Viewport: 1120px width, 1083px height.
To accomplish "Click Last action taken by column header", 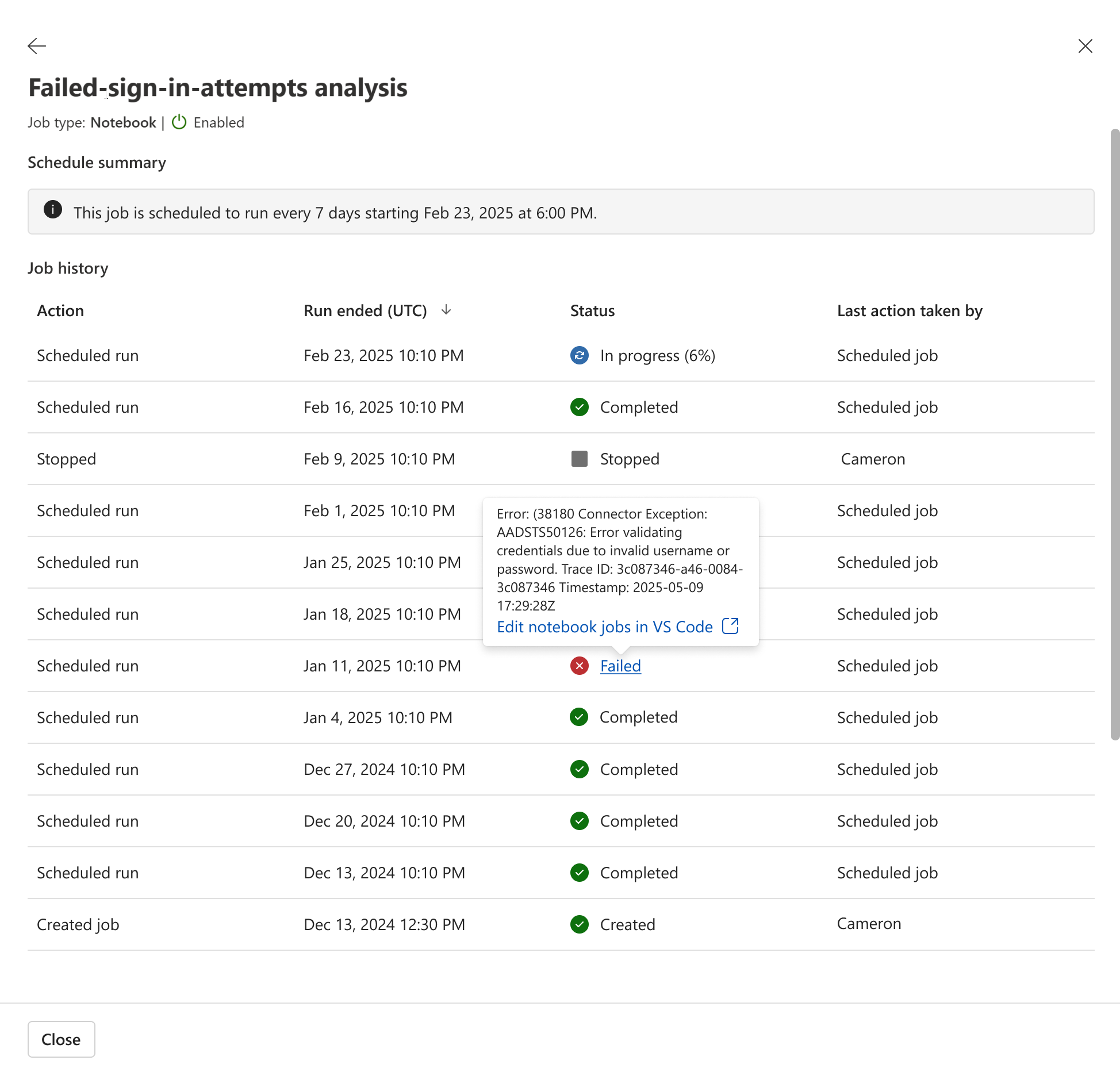I will pyautogui.click(x=910, y=310).
